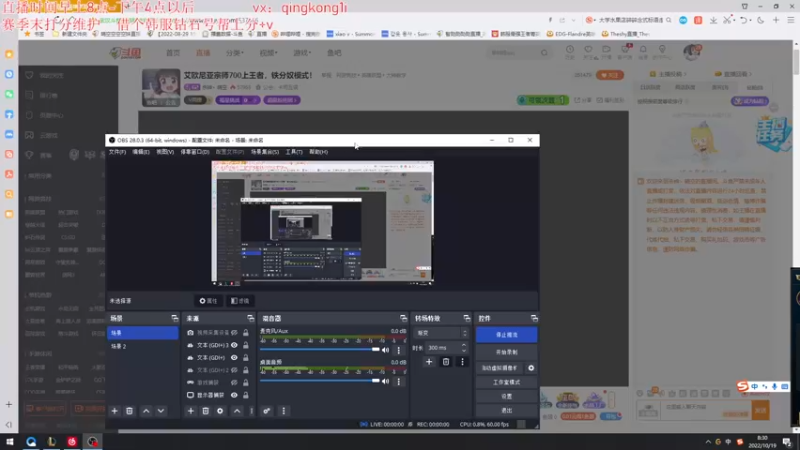Add a new source with the plus icon
Image resolution: width=800 pixels, height=450 pixels.
click(190, 411)
